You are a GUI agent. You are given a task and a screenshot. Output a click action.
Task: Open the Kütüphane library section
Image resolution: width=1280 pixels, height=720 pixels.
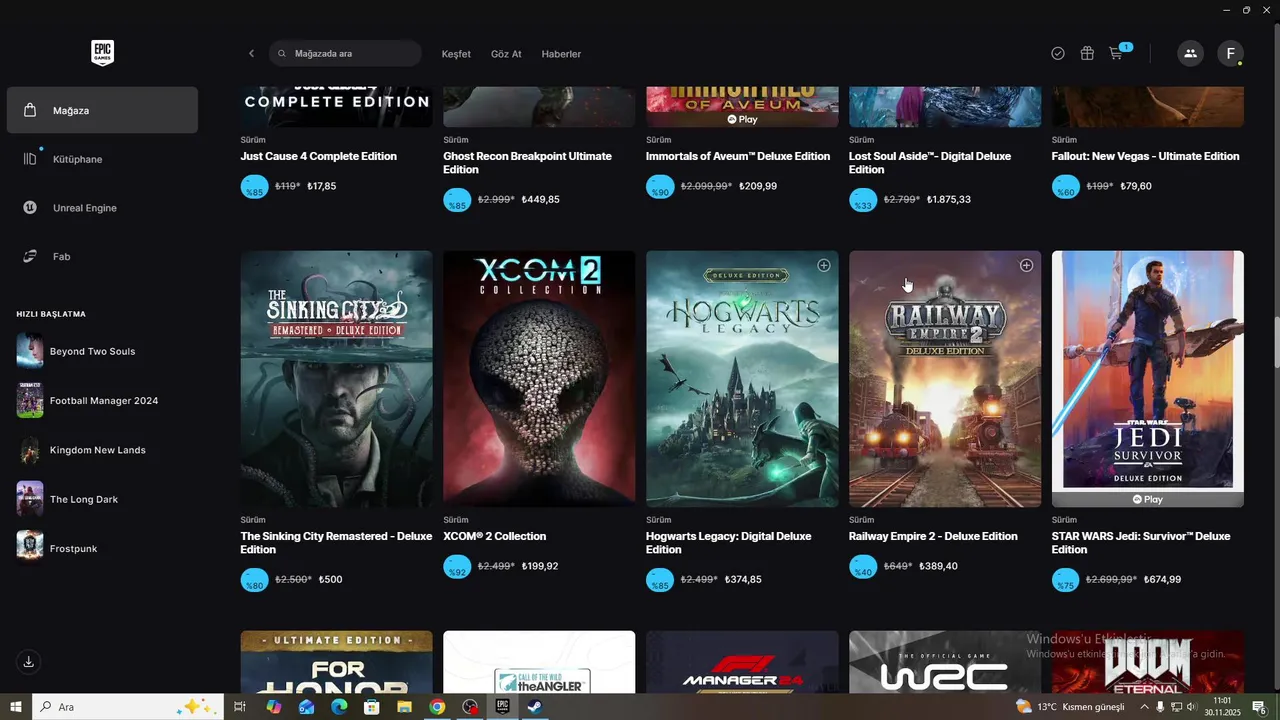[x=102, y=159]
